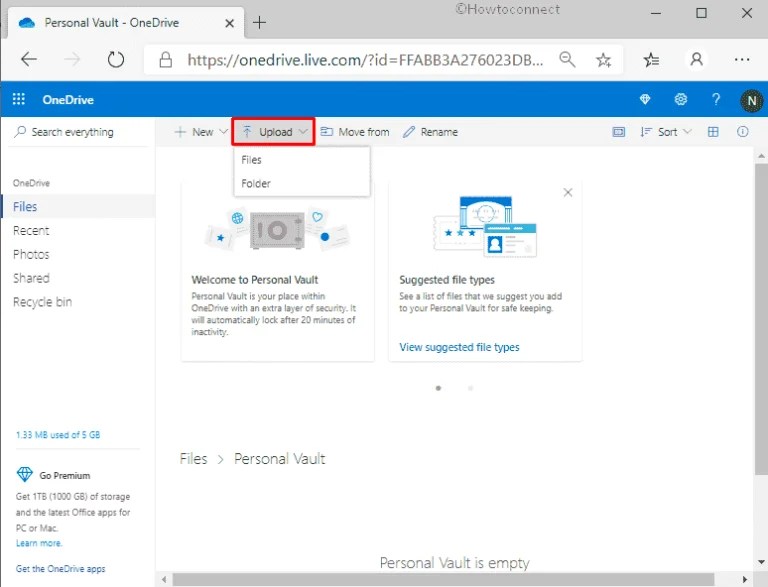
Task: Click the Personal Vault breadcrumb
Action: (x=279, y=459)
